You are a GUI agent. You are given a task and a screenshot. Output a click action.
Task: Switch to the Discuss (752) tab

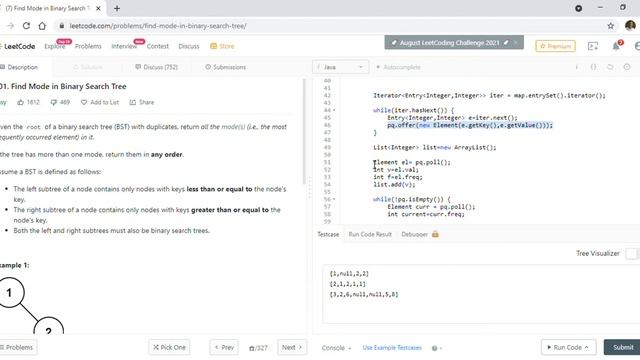click(x=156, y=67)
